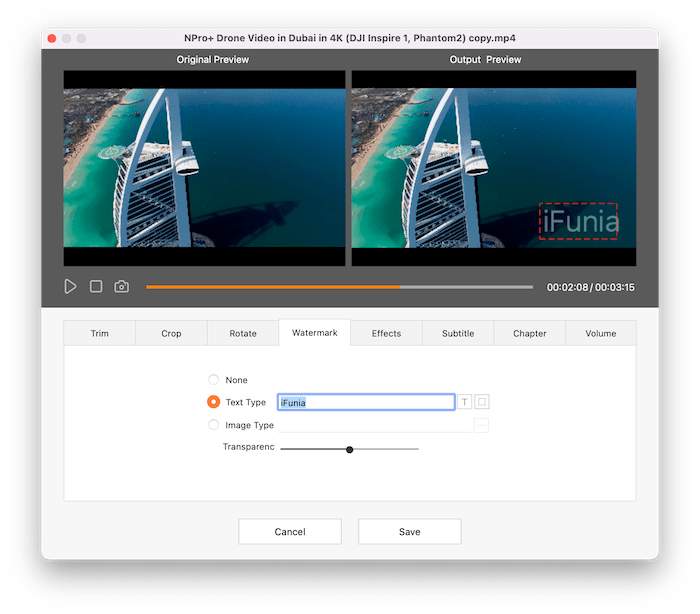Screen dimensions: 700x614
Task: Choose the Image Type radio option
Action: click(x=213, y=425)
